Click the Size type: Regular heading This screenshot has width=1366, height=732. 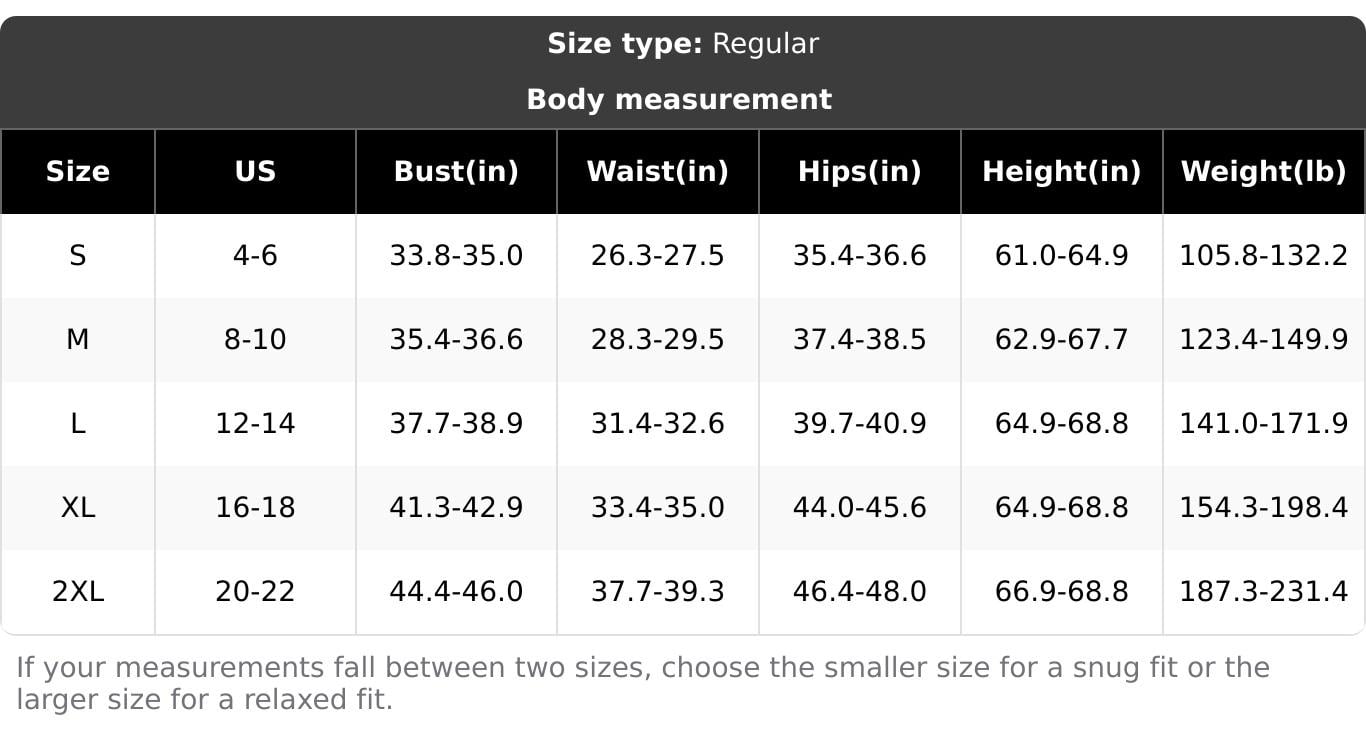[x=683, y=44]
